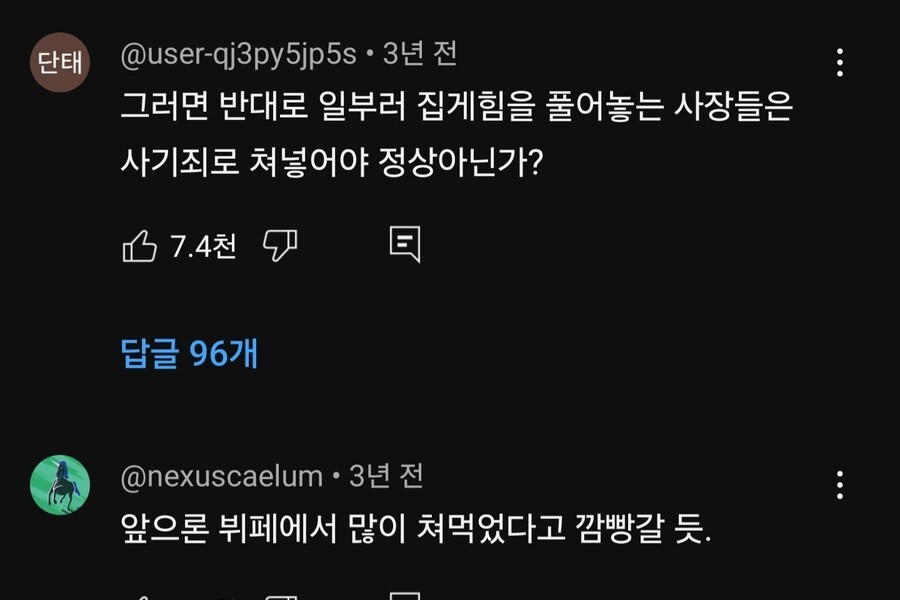
Task: Tap the 7.4천 like count
Action: (203, 245)
